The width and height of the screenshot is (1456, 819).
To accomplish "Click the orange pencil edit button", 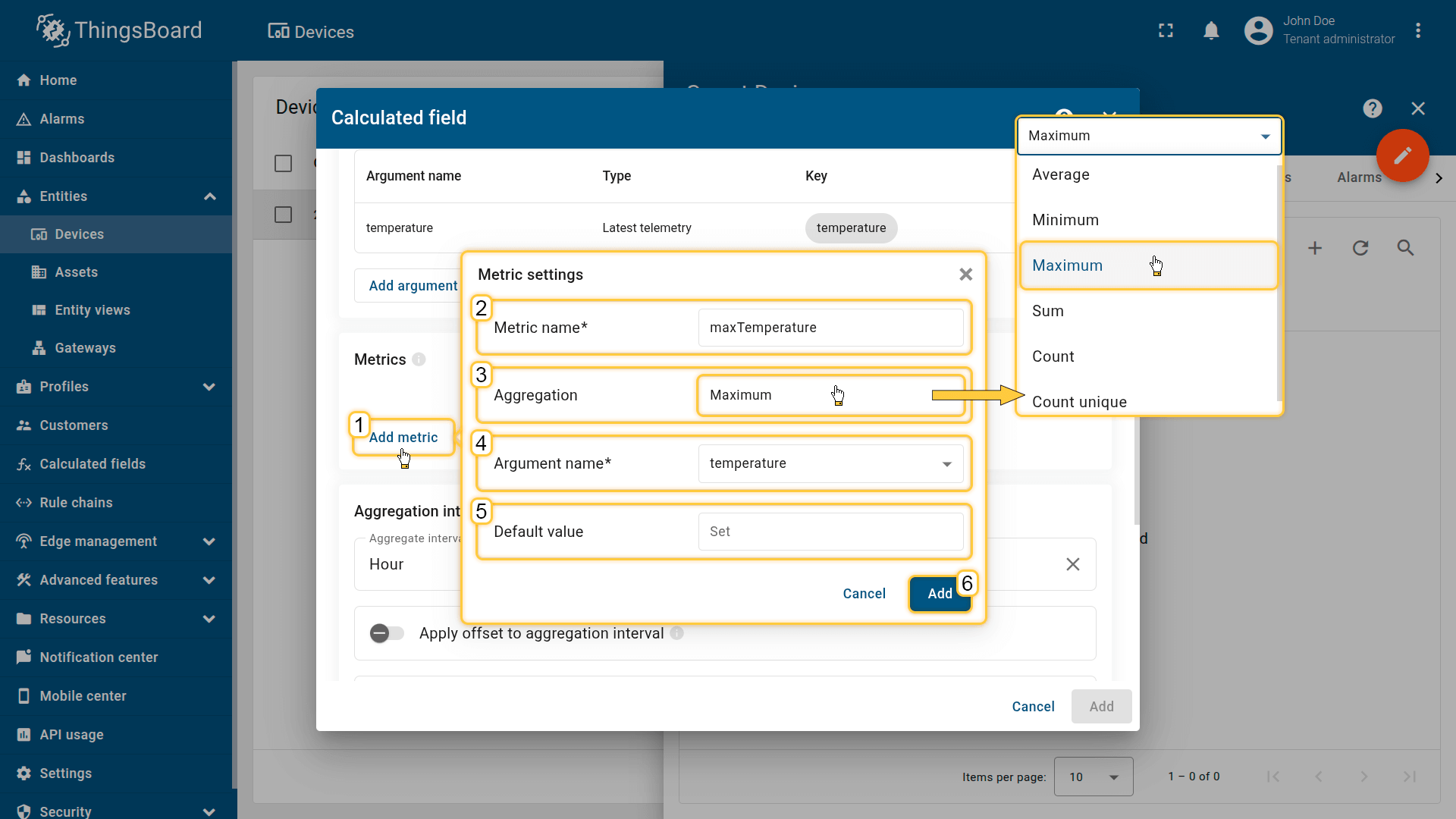I will [1402, 155].
